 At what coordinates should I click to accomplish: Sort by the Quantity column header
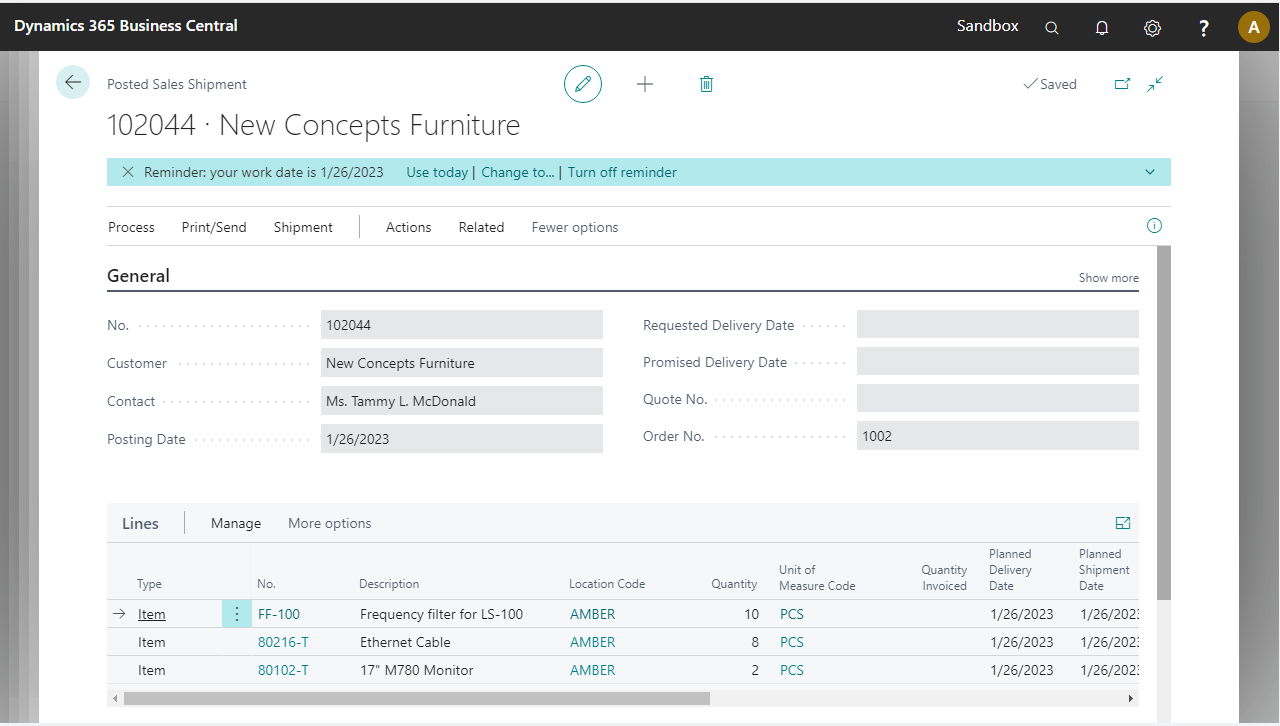click(x=734, y=584)
